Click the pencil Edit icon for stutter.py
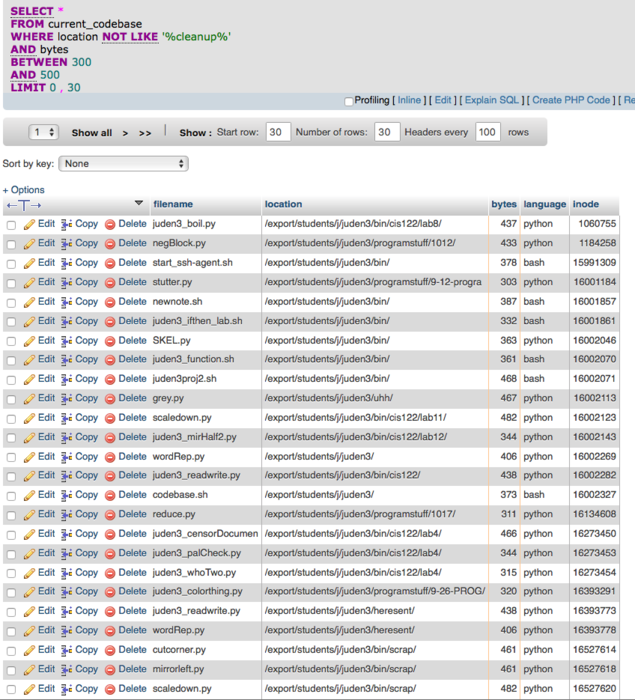Screen dimensions: 635x700 tap(29, 282)
